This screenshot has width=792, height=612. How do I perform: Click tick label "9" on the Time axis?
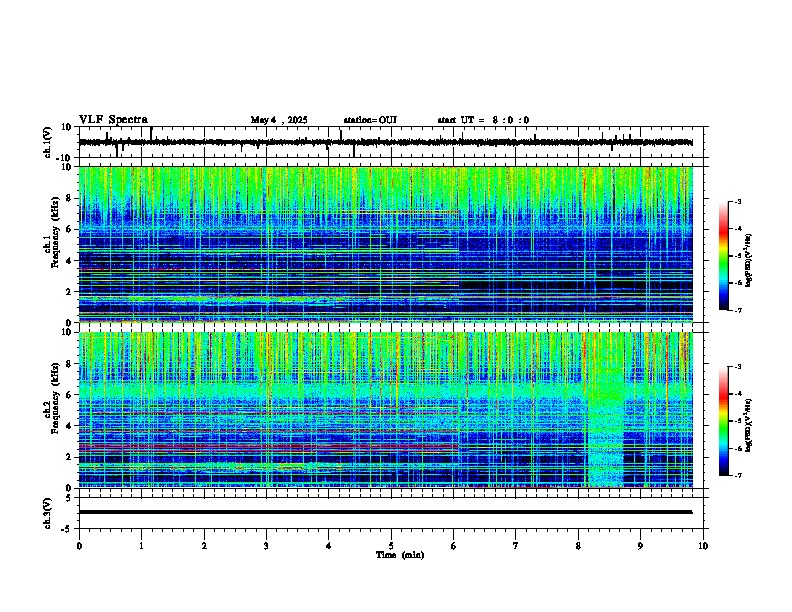click(x=640, y=546)
